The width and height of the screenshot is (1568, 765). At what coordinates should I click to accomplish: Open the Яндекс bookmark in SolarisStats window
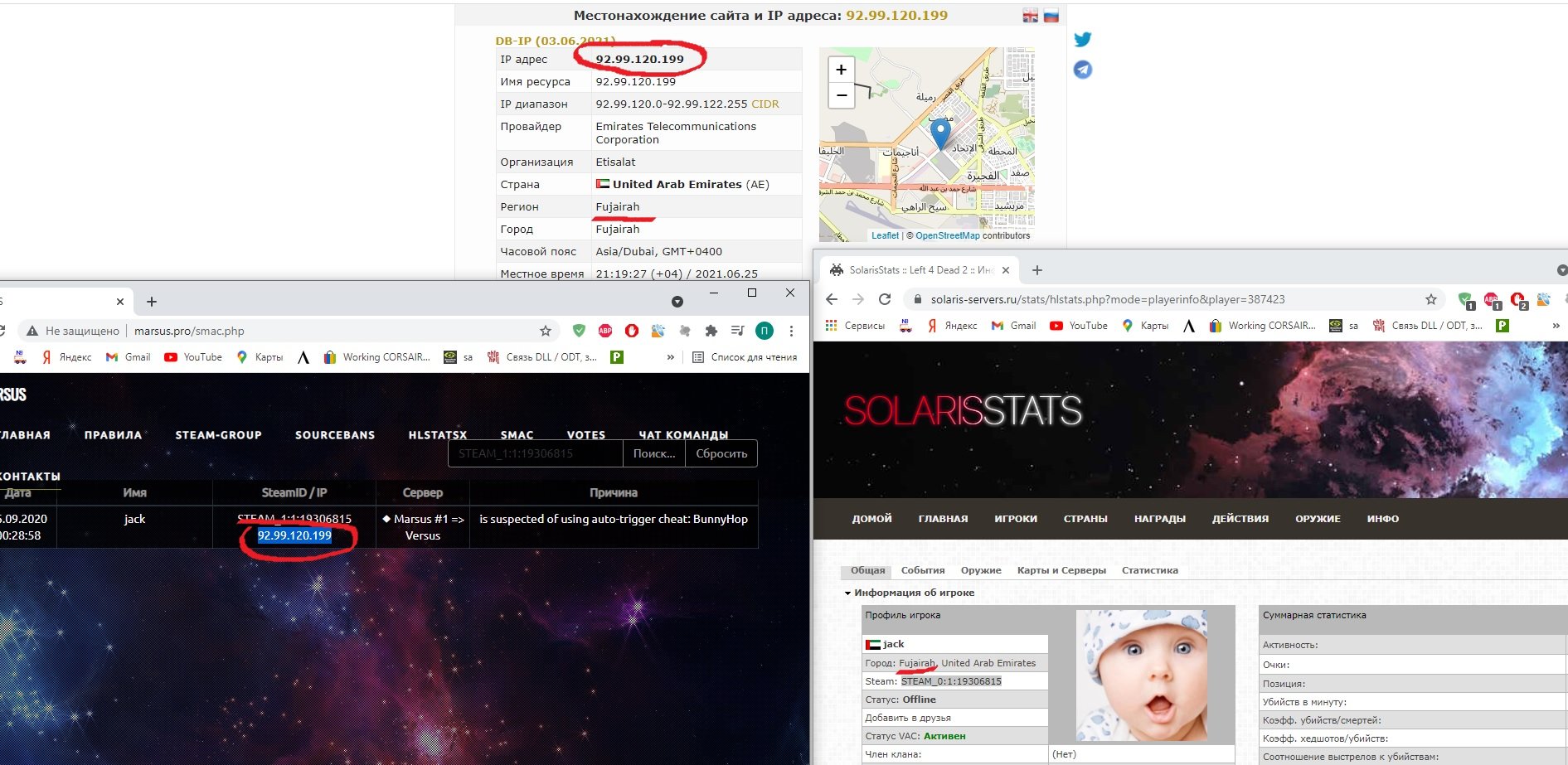[x=951, y=326]
